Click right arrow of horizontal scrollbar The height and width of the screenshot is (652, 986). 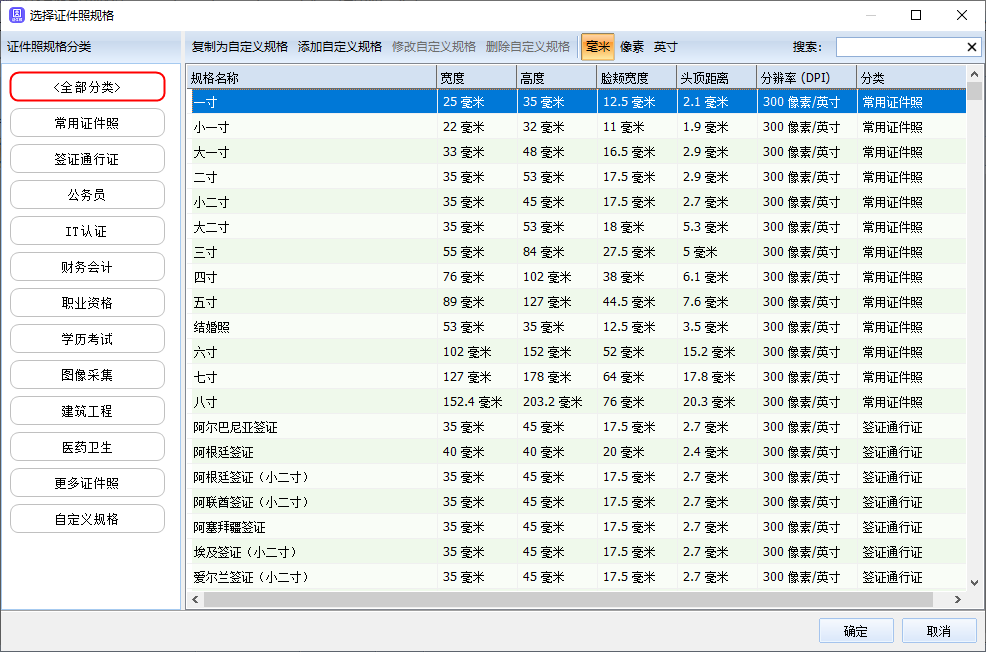pos(957,599)
